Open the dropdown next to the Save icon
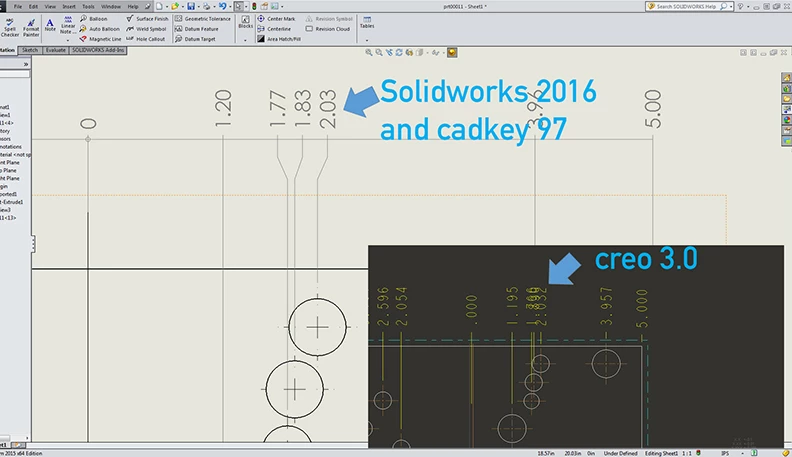Viewport: 792px width, 457px height. (x=197, y=7)
